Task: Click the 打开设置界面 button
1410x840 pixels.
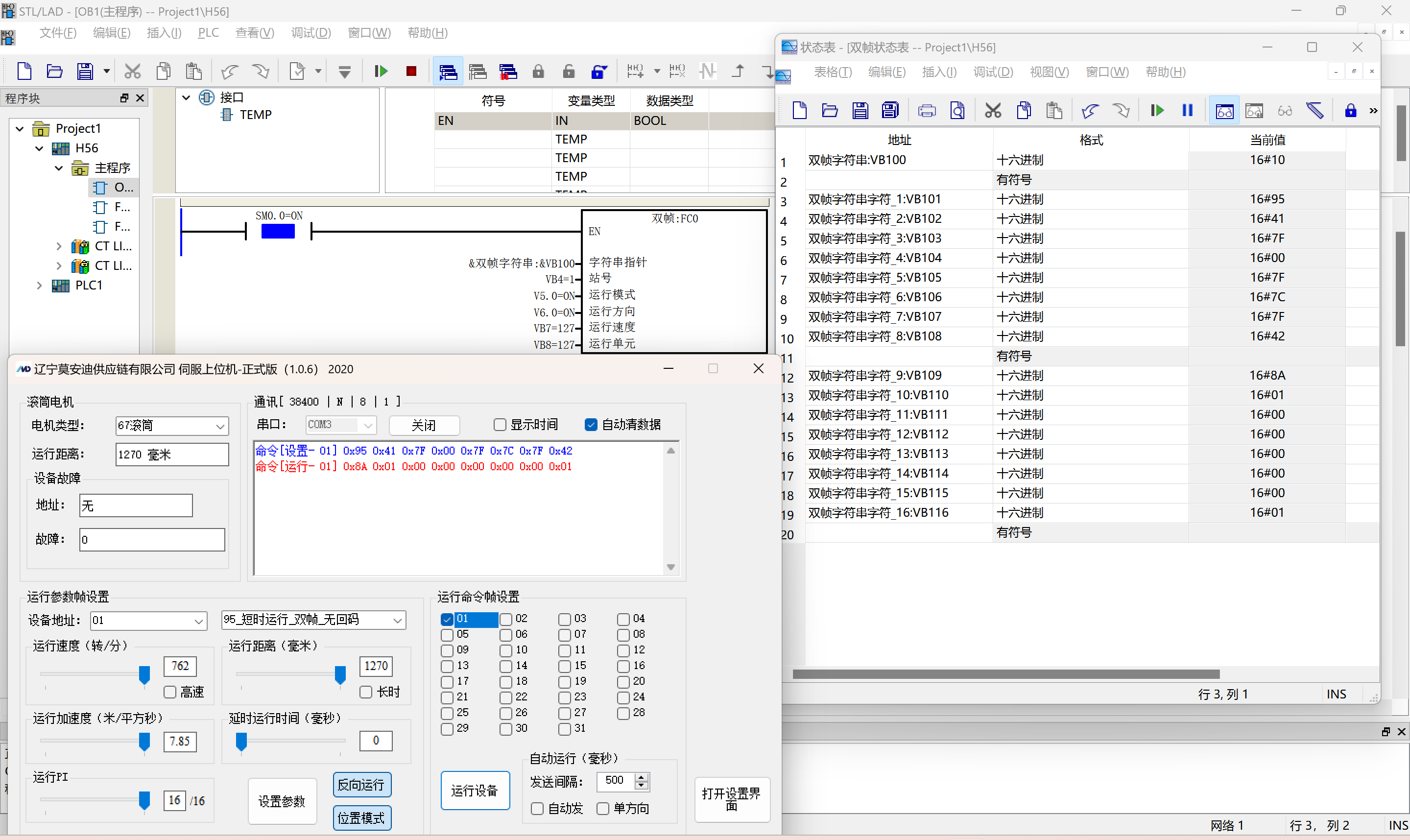Action: 732,799
